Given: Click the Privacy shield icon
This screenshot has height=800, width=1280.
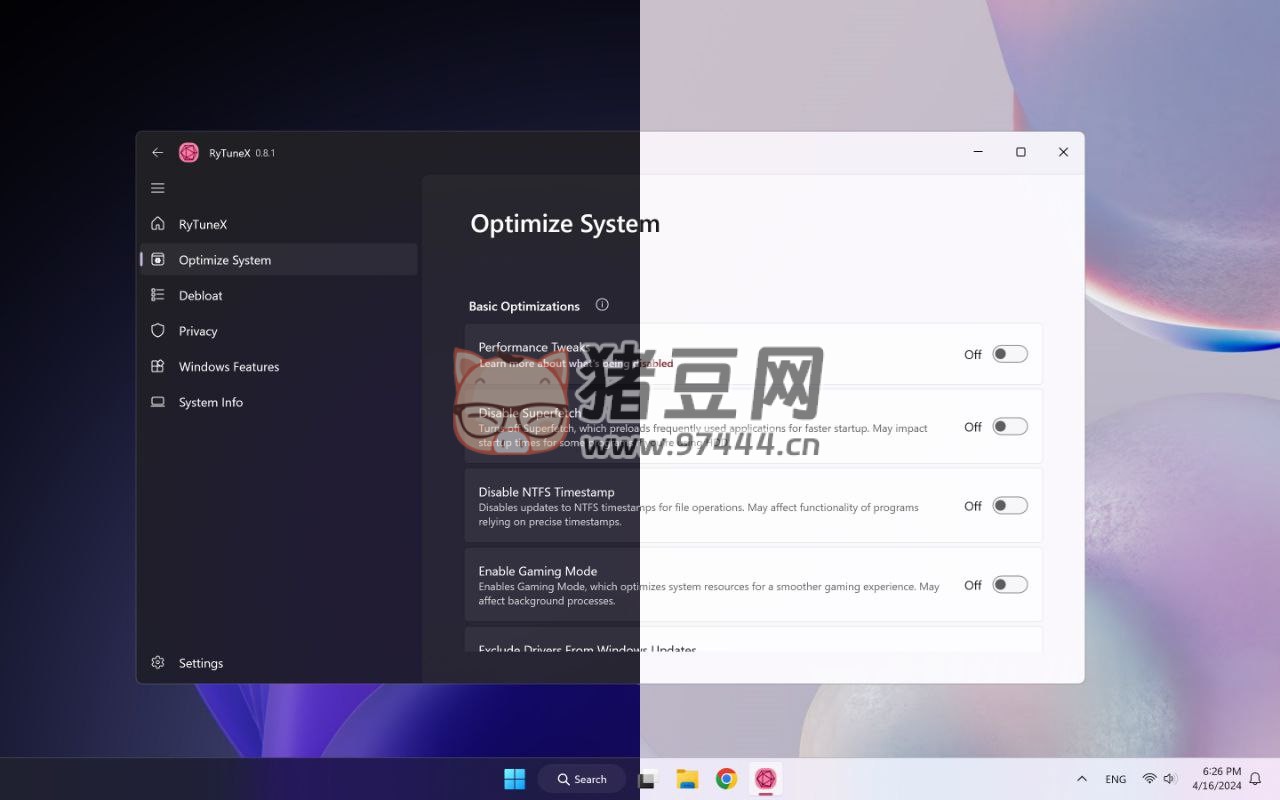Looking at the screenshot, I should pyautogui.click(x=157, y=331).
